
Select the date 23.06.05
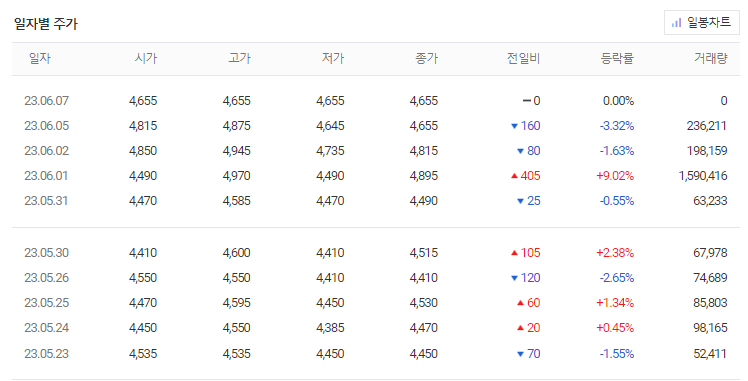[46, 126]
